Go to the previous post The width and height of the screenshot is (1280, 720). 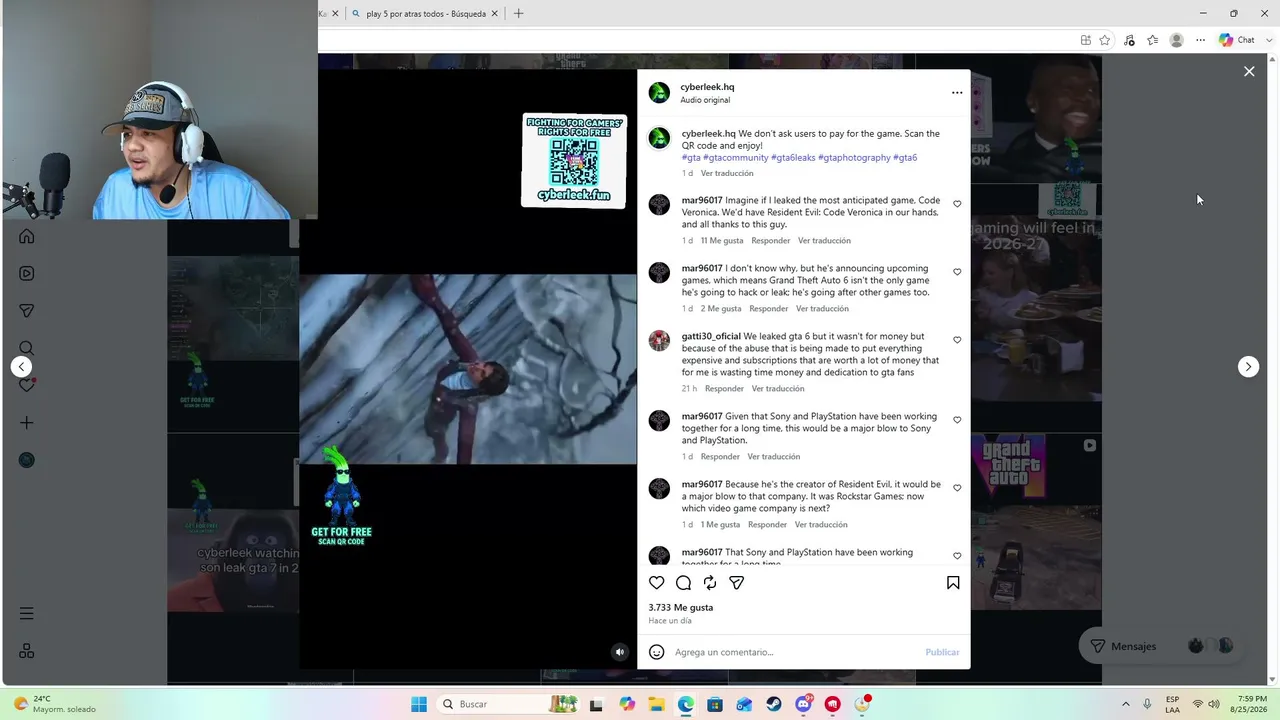[x=22, y=367]
